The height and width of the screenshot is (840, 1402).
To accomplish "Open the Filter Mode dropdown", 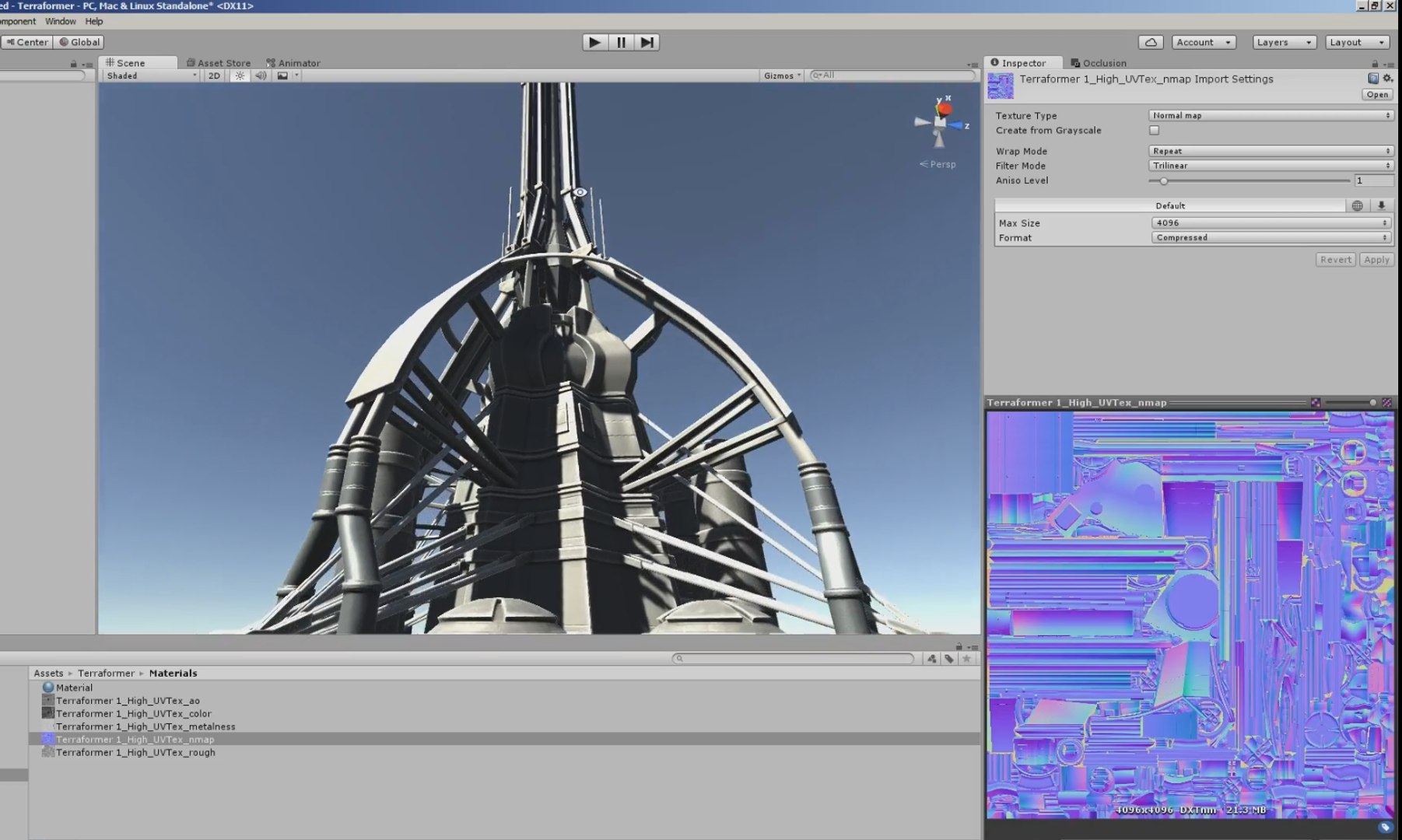I will (1270, 166).
